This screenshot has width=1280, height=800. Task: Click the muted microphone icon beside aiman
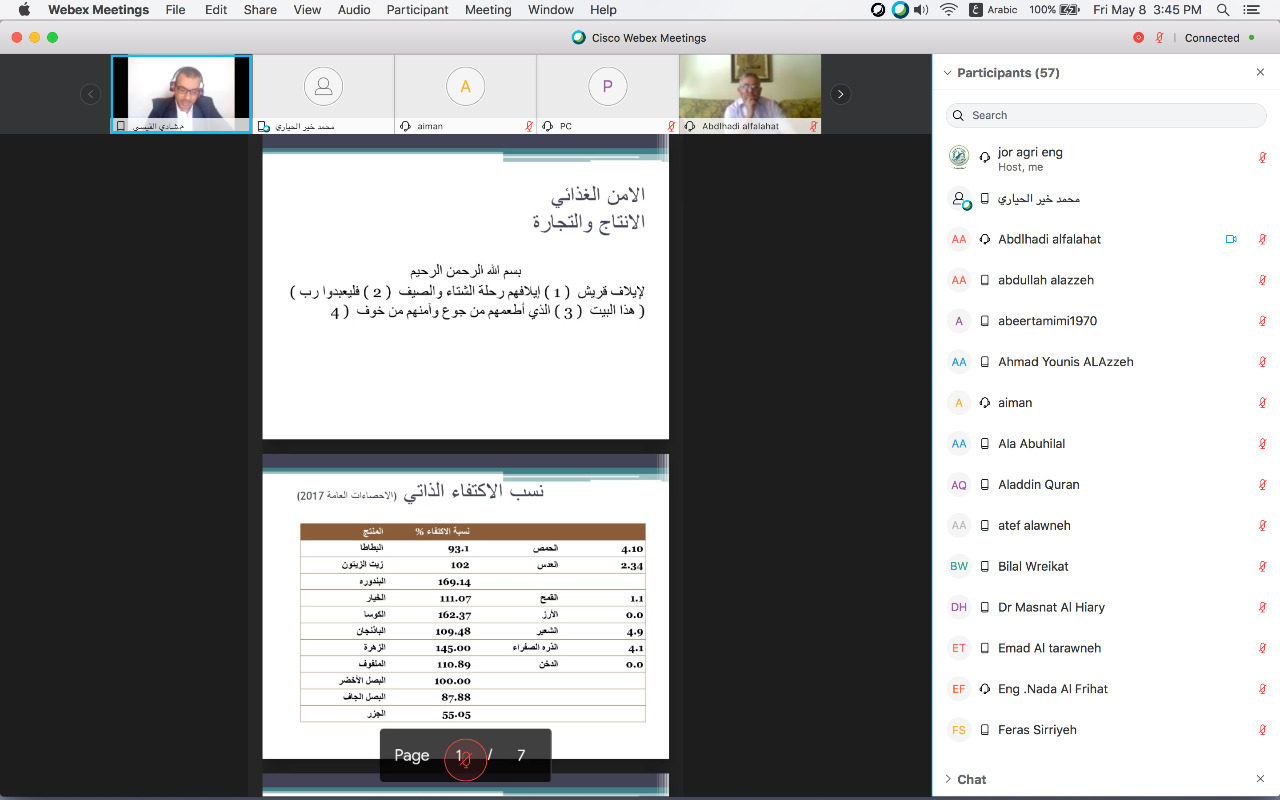pos(1262,403)
